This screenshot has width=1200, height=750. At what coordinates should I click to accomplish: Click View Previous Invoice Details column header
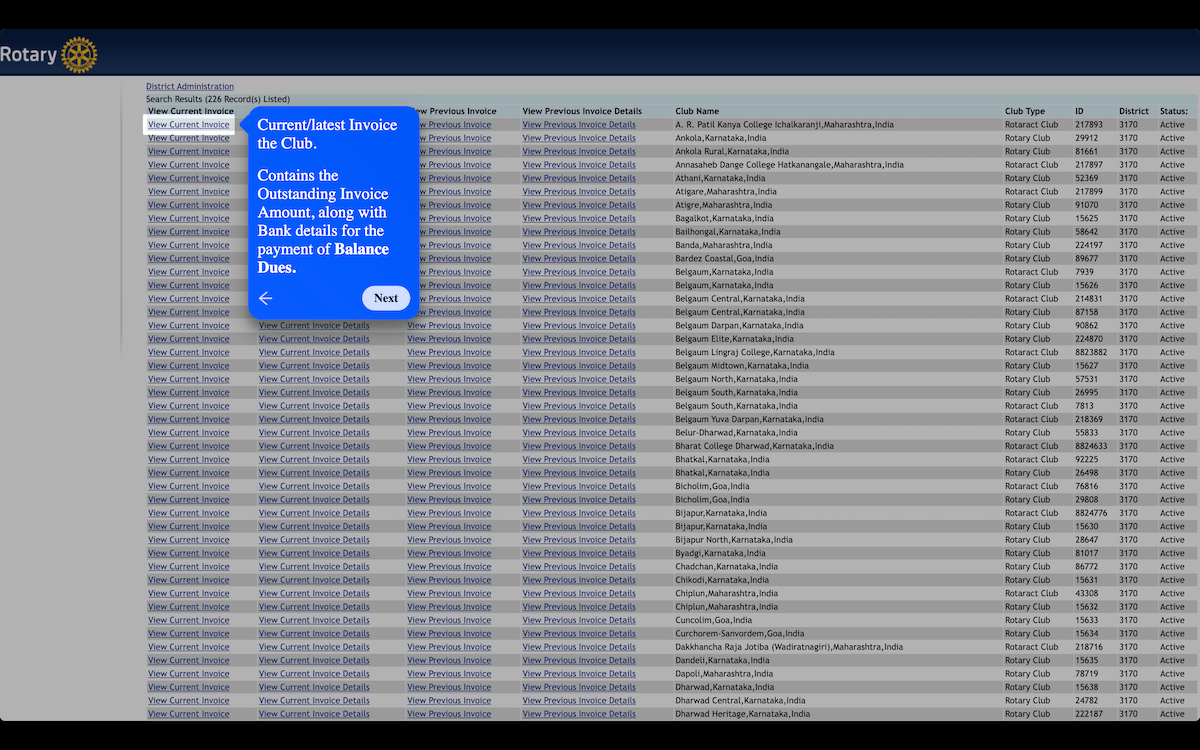[581, 111]
